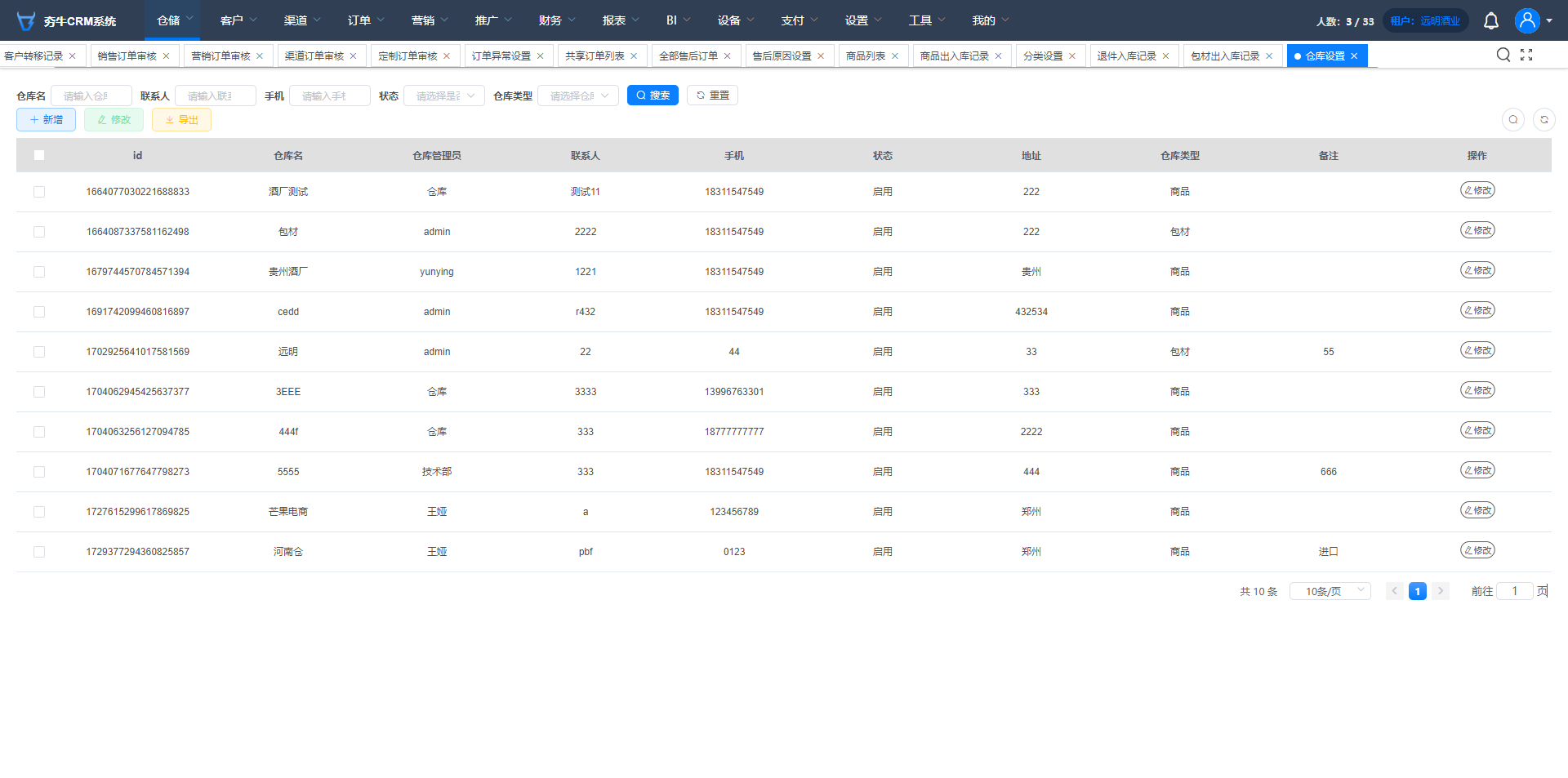The width and height of the screenshot is (1568, 778).
Task: Open the 财务 top menu
Action: 556,20
